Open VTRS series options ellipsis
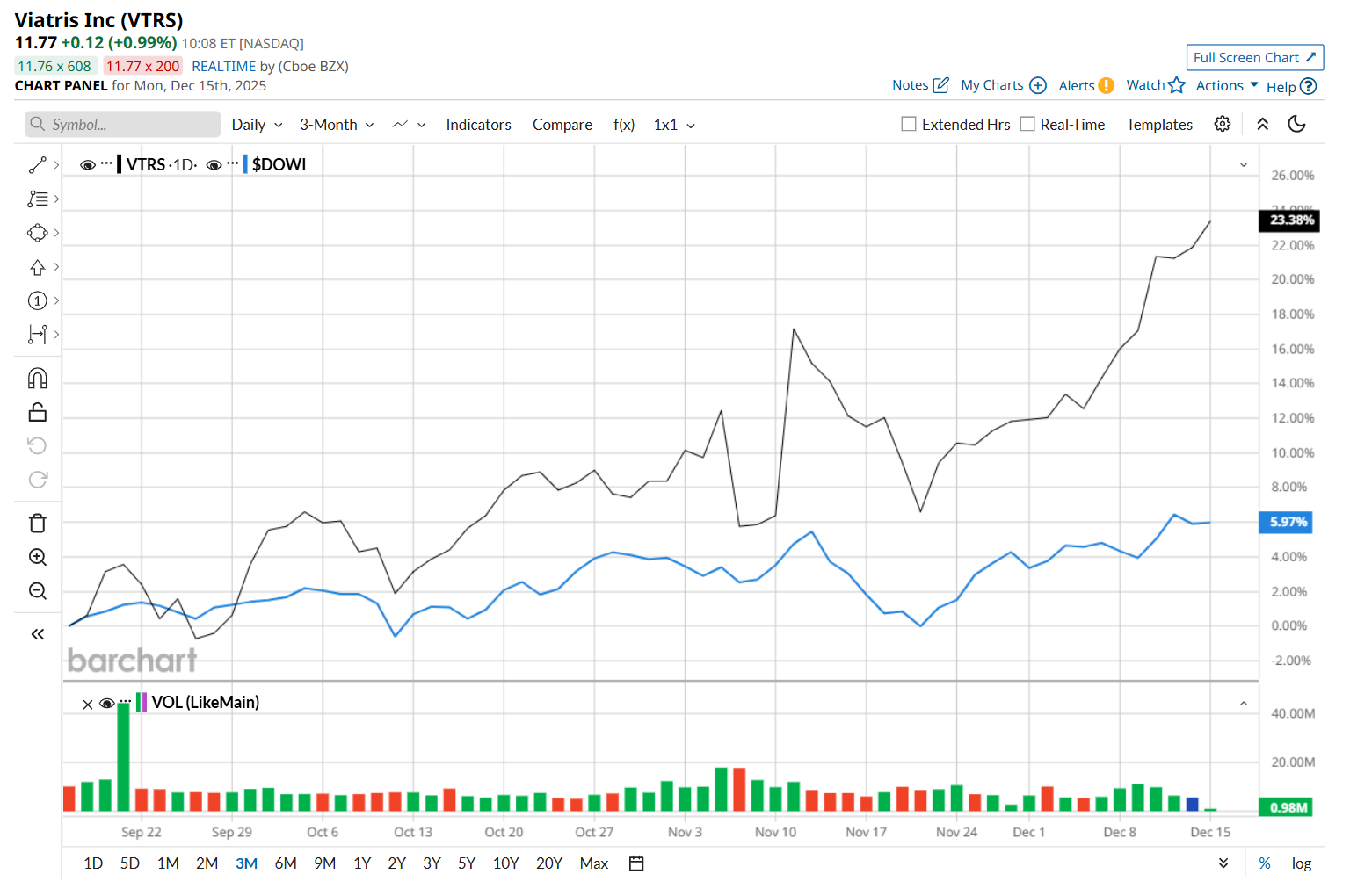Image resolution: width=1350 pixels, height=896 pixels. [x=106, y=163]
